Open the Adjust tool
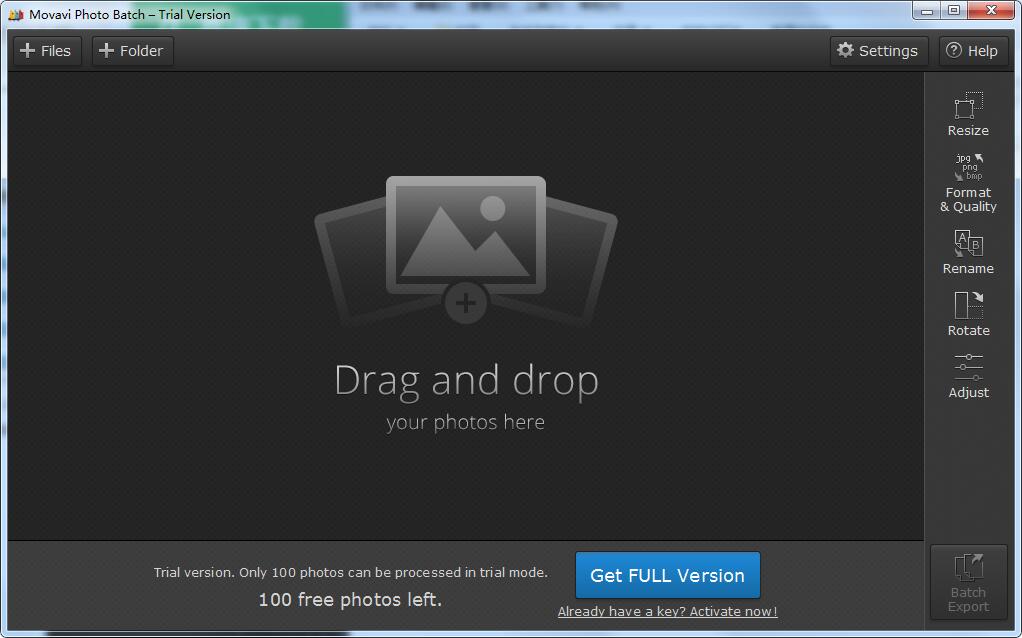The height and width of the screenshot is (638, 1022). tap(968, 376)
